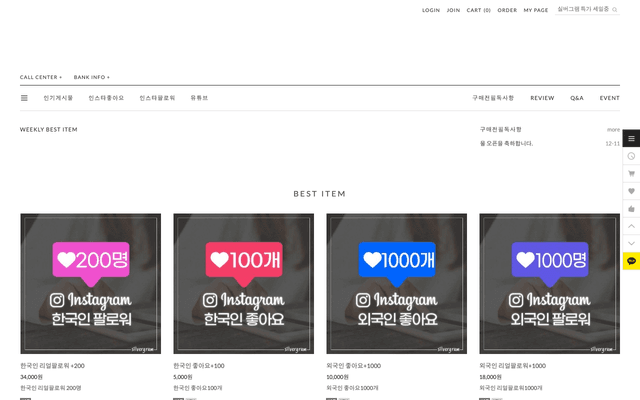Click the sidebar thumbs-up icon
The width and height of the screenshot is (640, 400).
(631, 209)
